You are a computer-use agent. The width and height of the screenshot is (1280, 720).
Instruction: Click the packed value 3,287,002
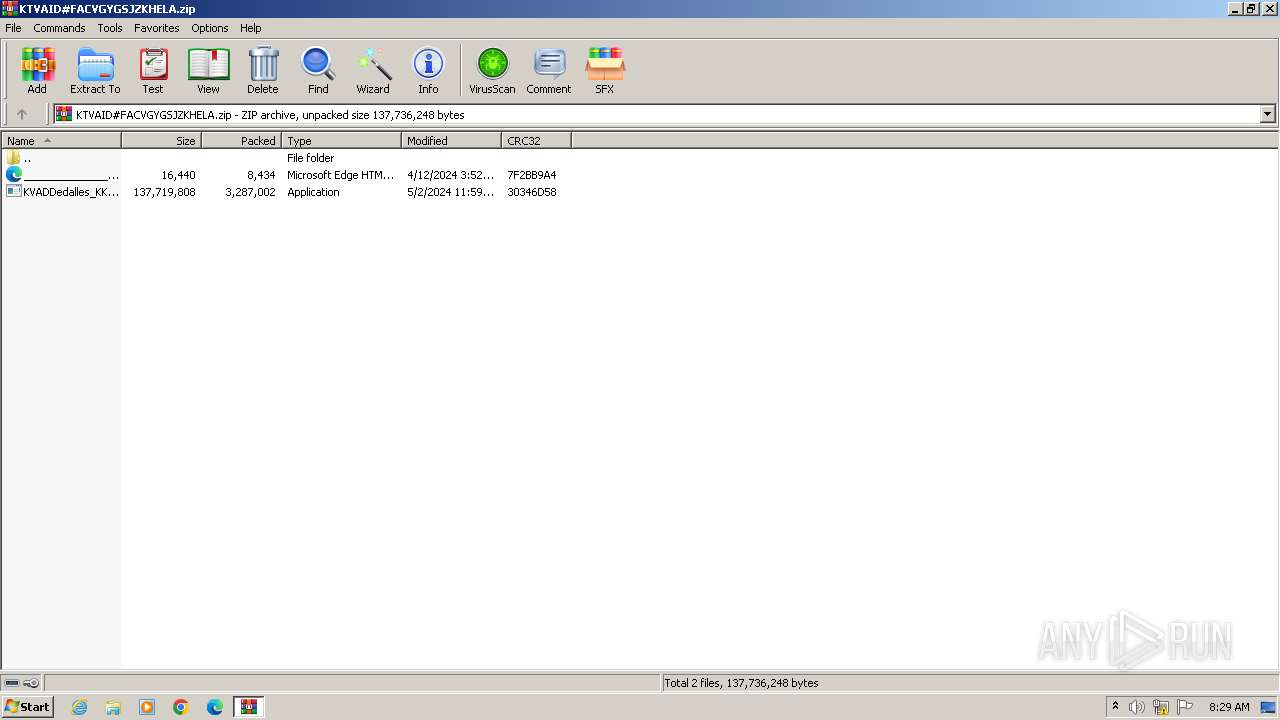(250, 192)
